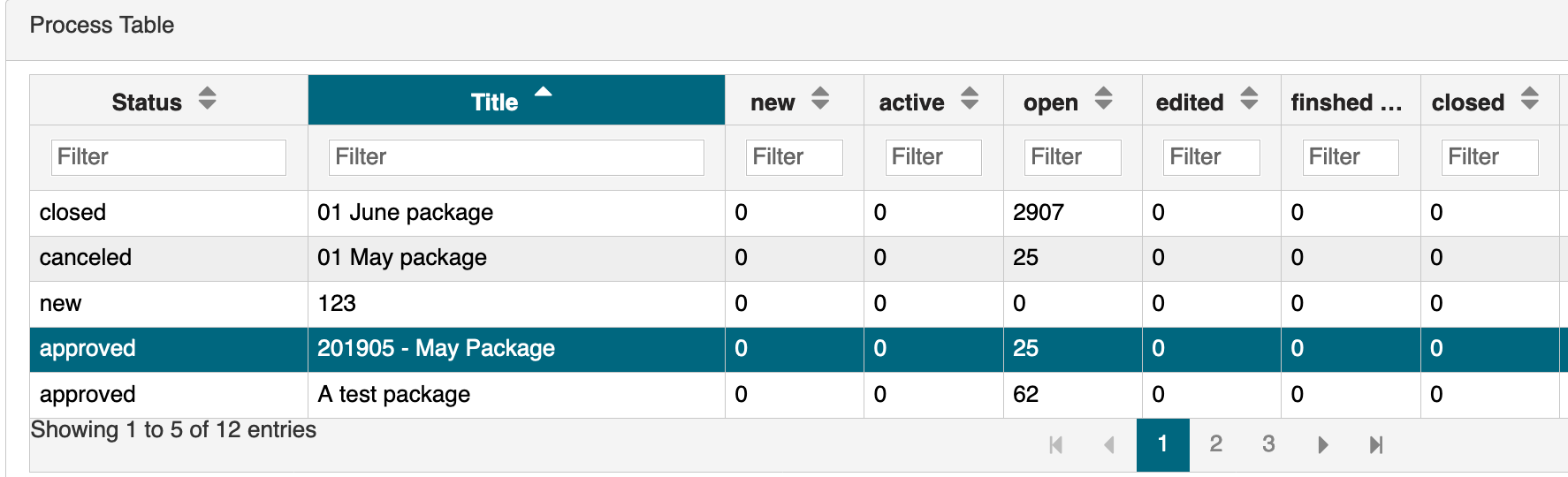The image size is (1568, 477).
Task: Sort by the 'closed' column arrows
Action: pos(1530,99)
